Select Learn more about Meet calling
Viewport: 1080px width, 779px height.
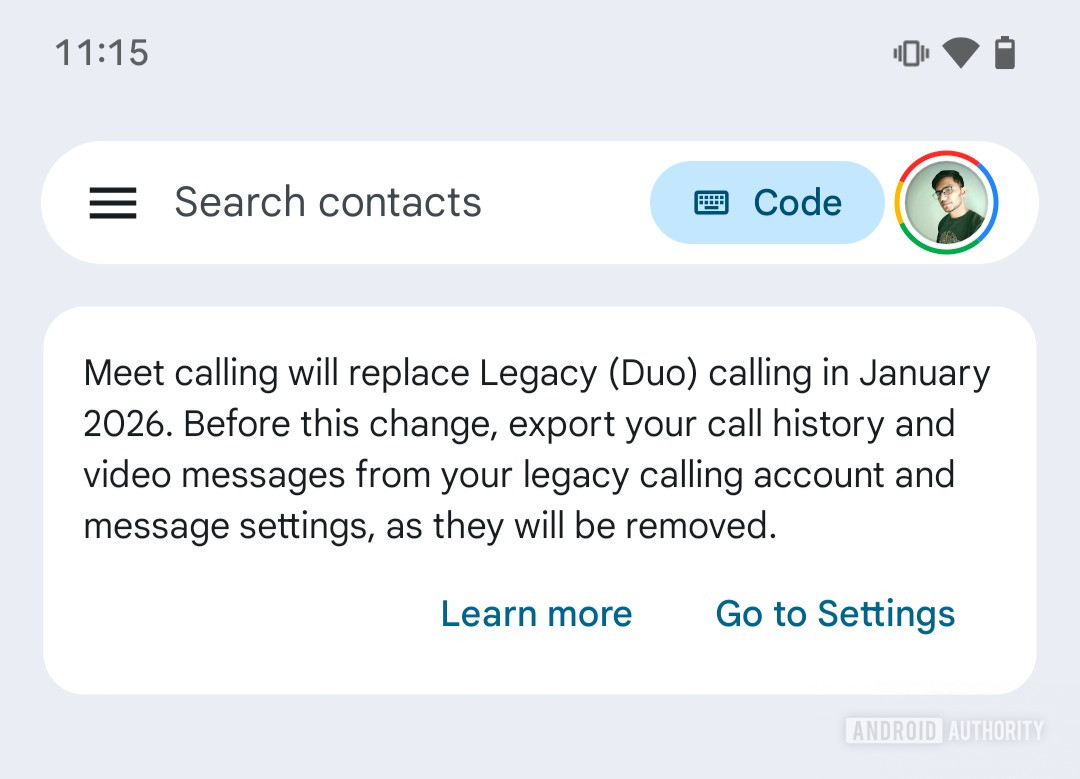536,613
